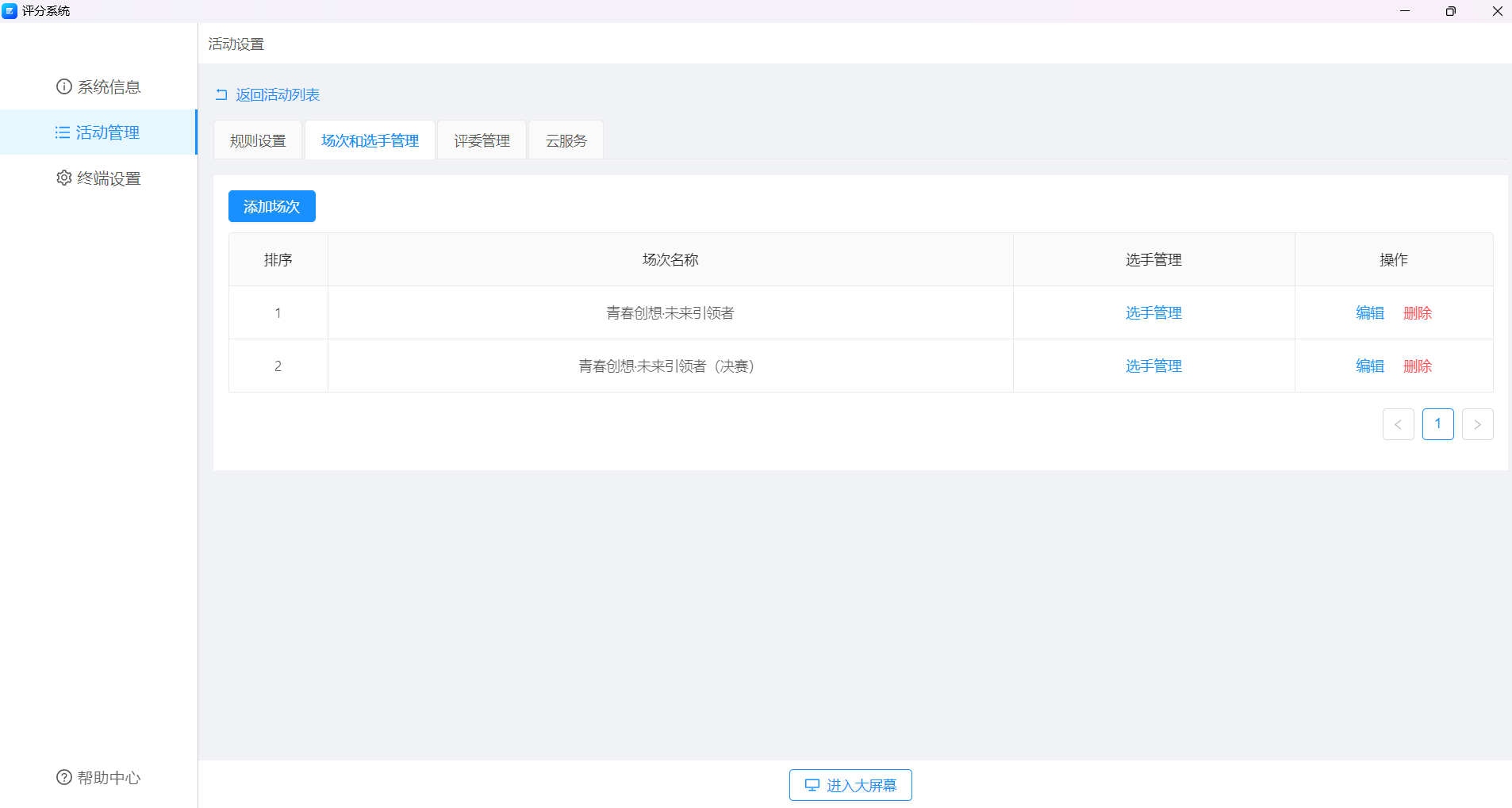Click the 系统信息 info icon in sidebar
The image size is (1512, 808).
[64, 86]
